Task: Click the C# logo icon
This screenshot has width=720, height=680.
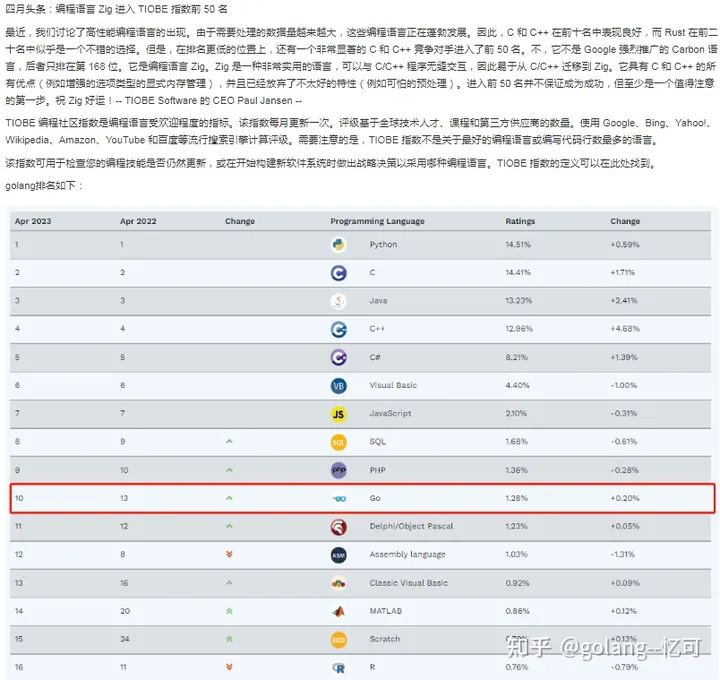Action: (x=338, y=357)
